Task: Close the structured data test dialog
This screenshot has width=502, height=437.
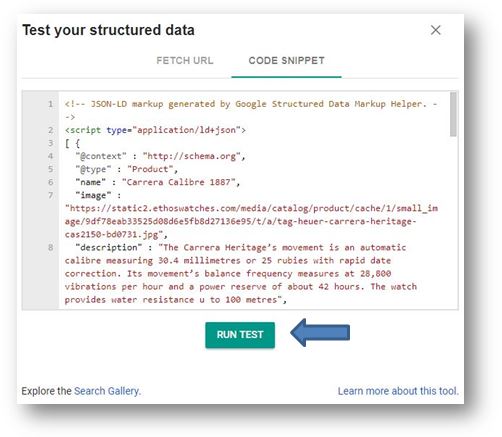Action: (435, 30)
